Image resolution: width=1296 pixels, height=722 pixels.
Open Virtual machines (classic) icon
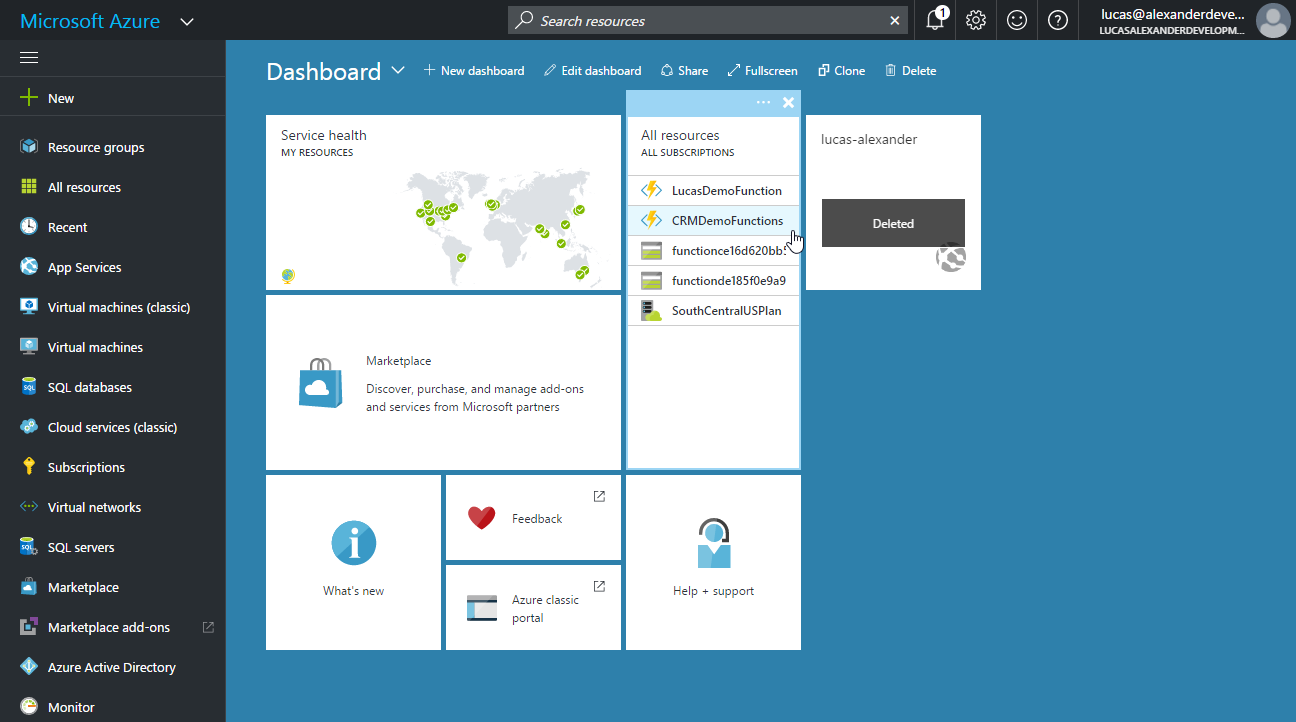point(29,307)
